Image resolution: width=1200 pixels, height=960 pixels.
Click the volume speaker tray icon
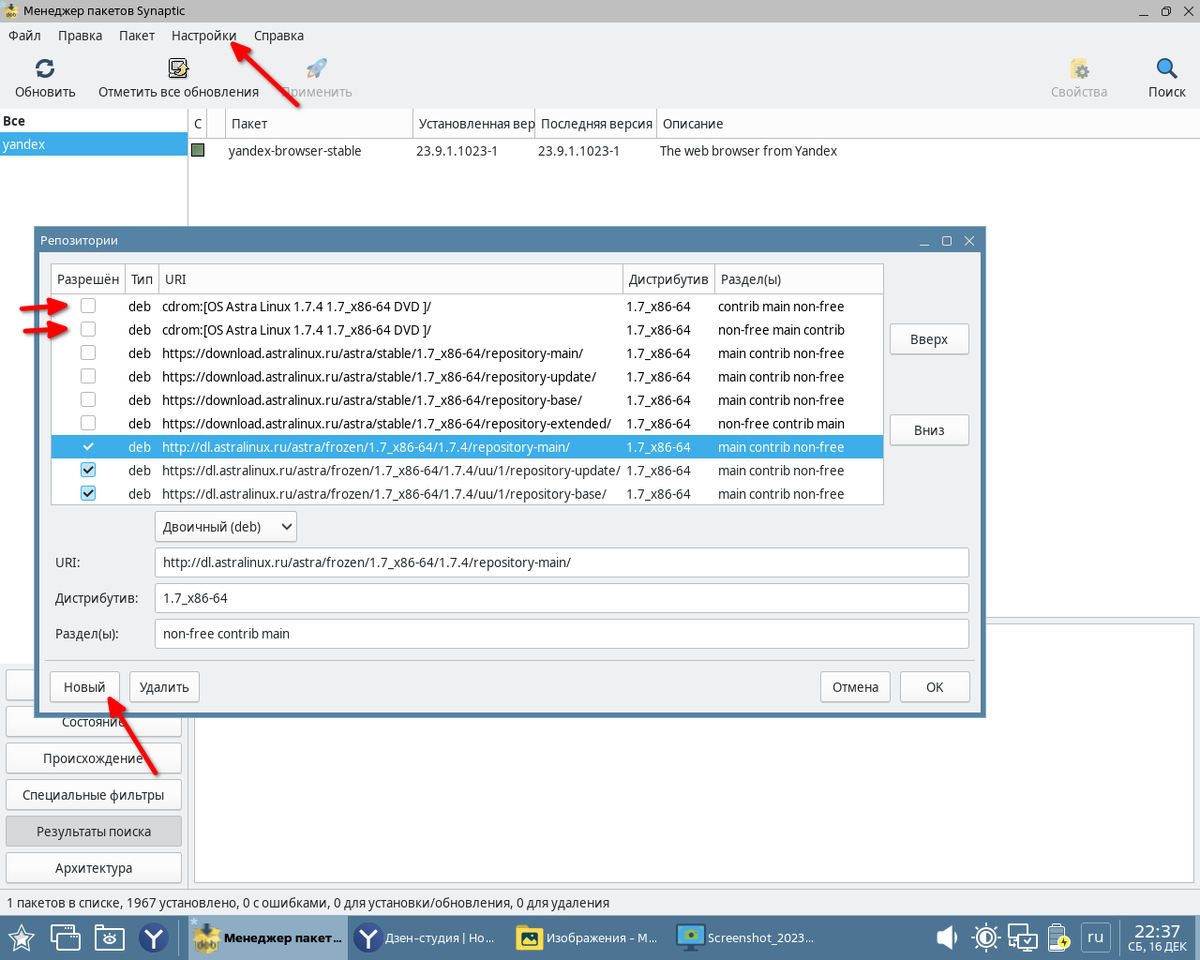pyautogui.click(x=947, y=937)
